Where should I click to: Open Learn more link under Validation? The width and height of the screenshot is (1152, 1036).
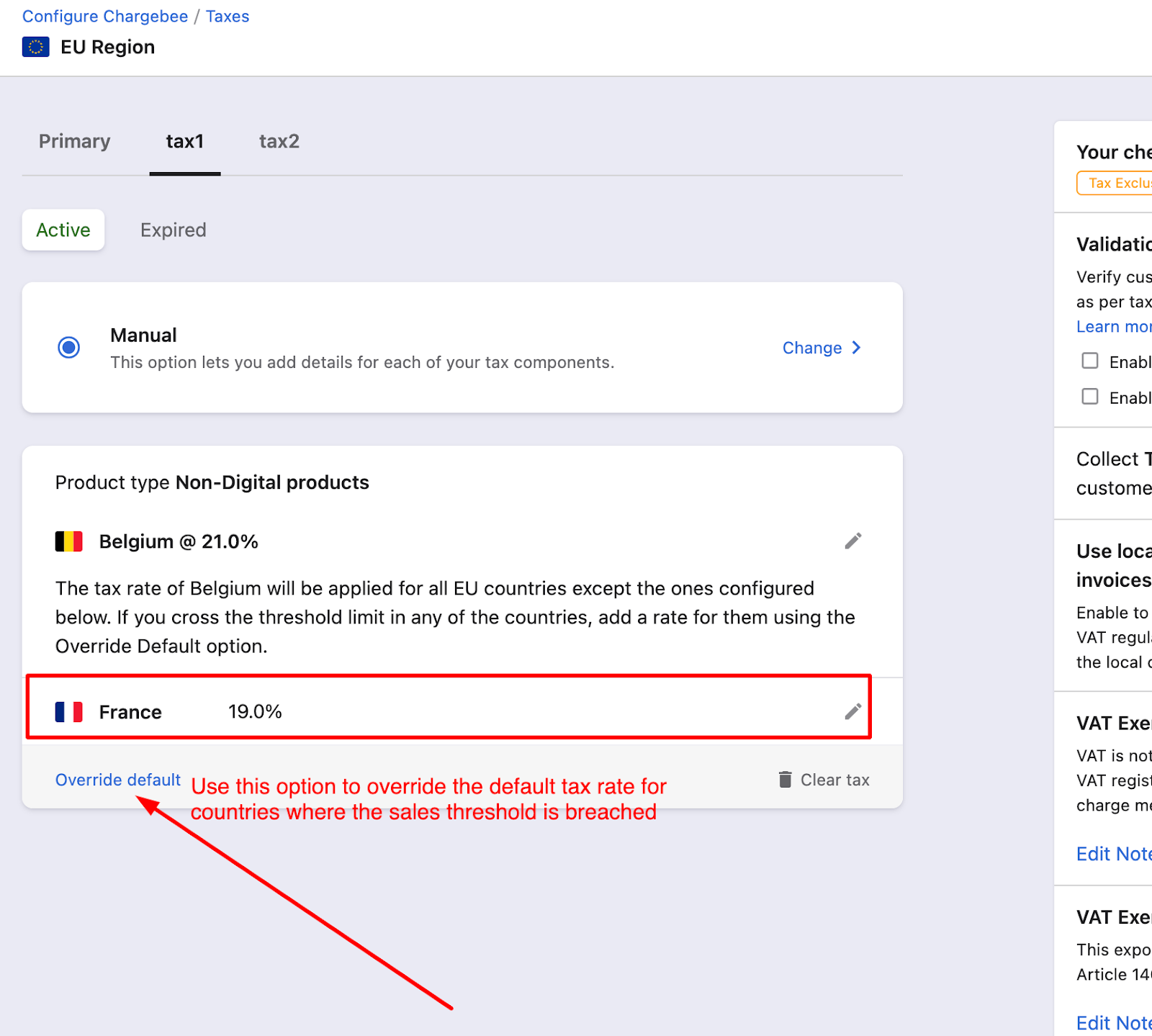tap(1114, 327)
